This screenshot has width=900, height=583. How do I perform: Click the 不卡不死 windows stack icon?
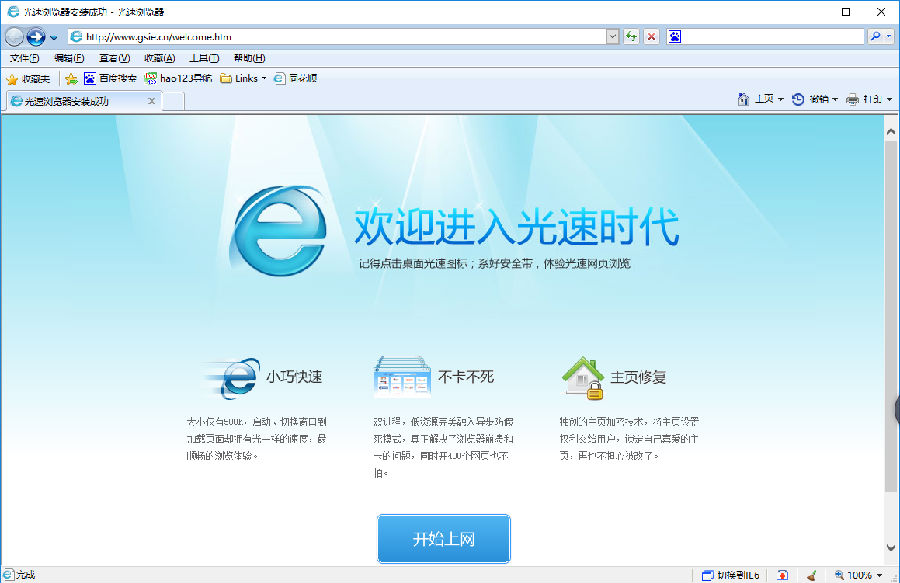click(402, 377)
